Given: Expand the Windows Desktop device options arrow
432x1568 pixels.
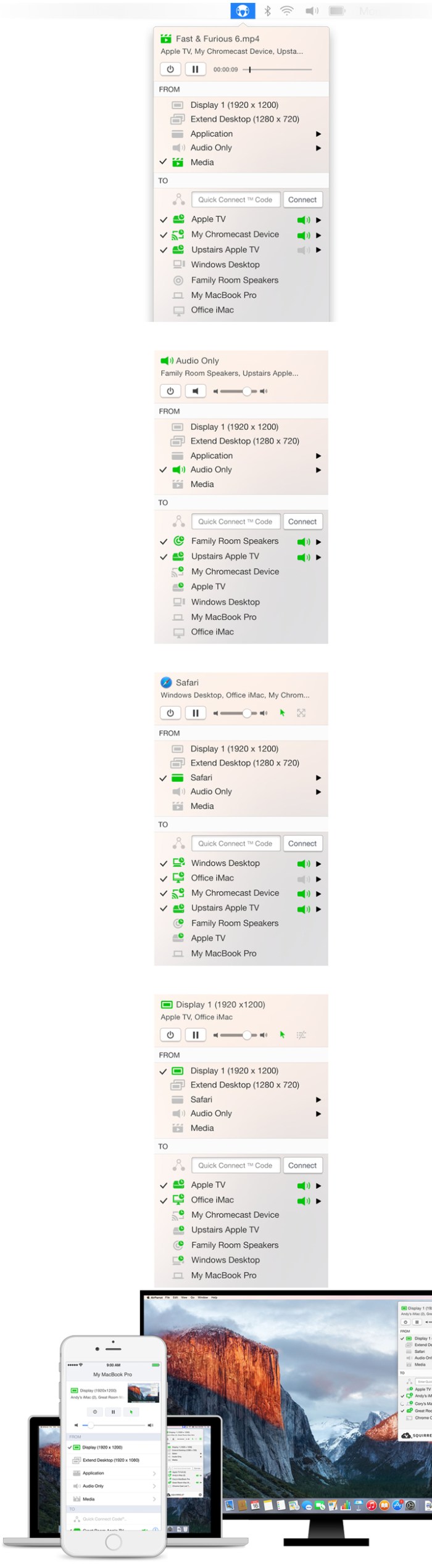Looking at the screenshot, I should click(x=318, y=864).
